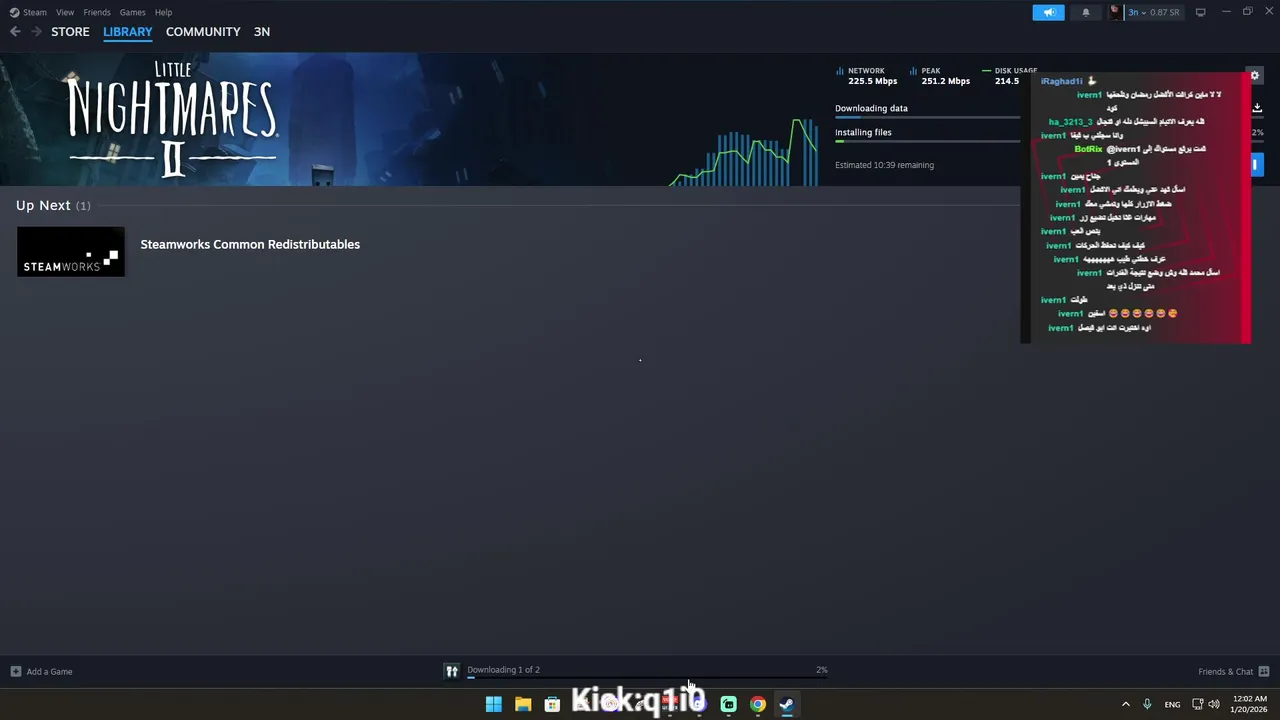The height and width of the screenshot is (720, 1280).
Task: Open the 3N profile tab
Action: coord(261,32)
